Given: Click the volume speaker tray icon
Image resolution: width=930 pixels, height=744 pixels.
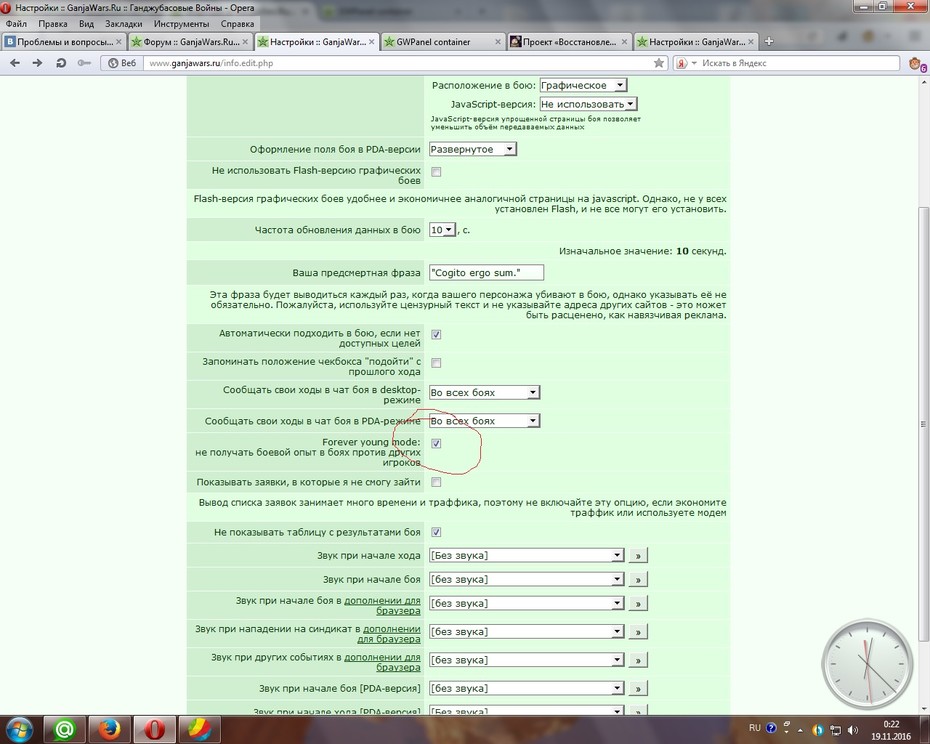Looking at the screenshot, I should pos(853,730).
